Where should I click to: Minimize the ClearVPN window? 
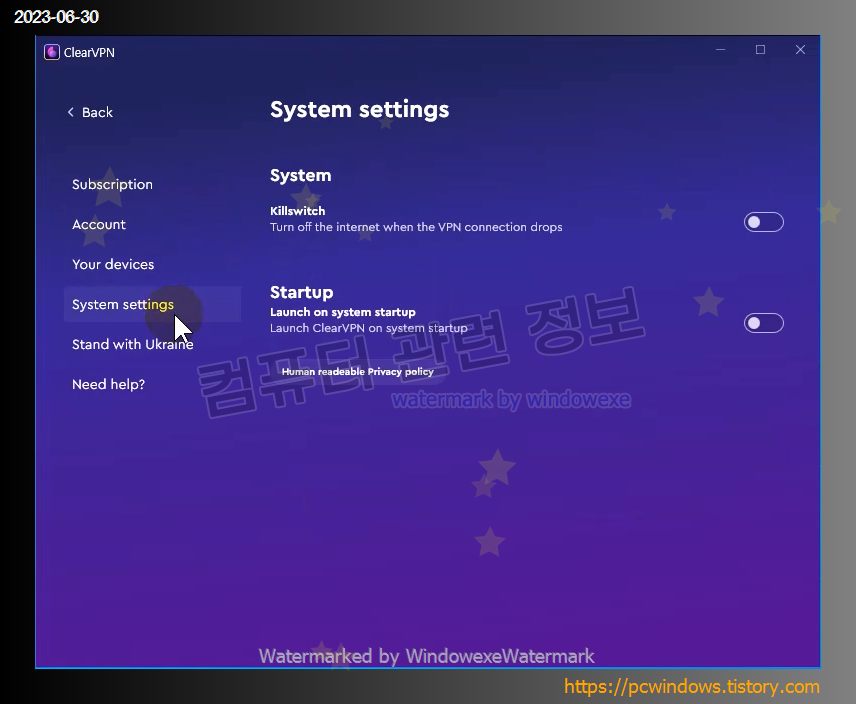pos(721,50)
